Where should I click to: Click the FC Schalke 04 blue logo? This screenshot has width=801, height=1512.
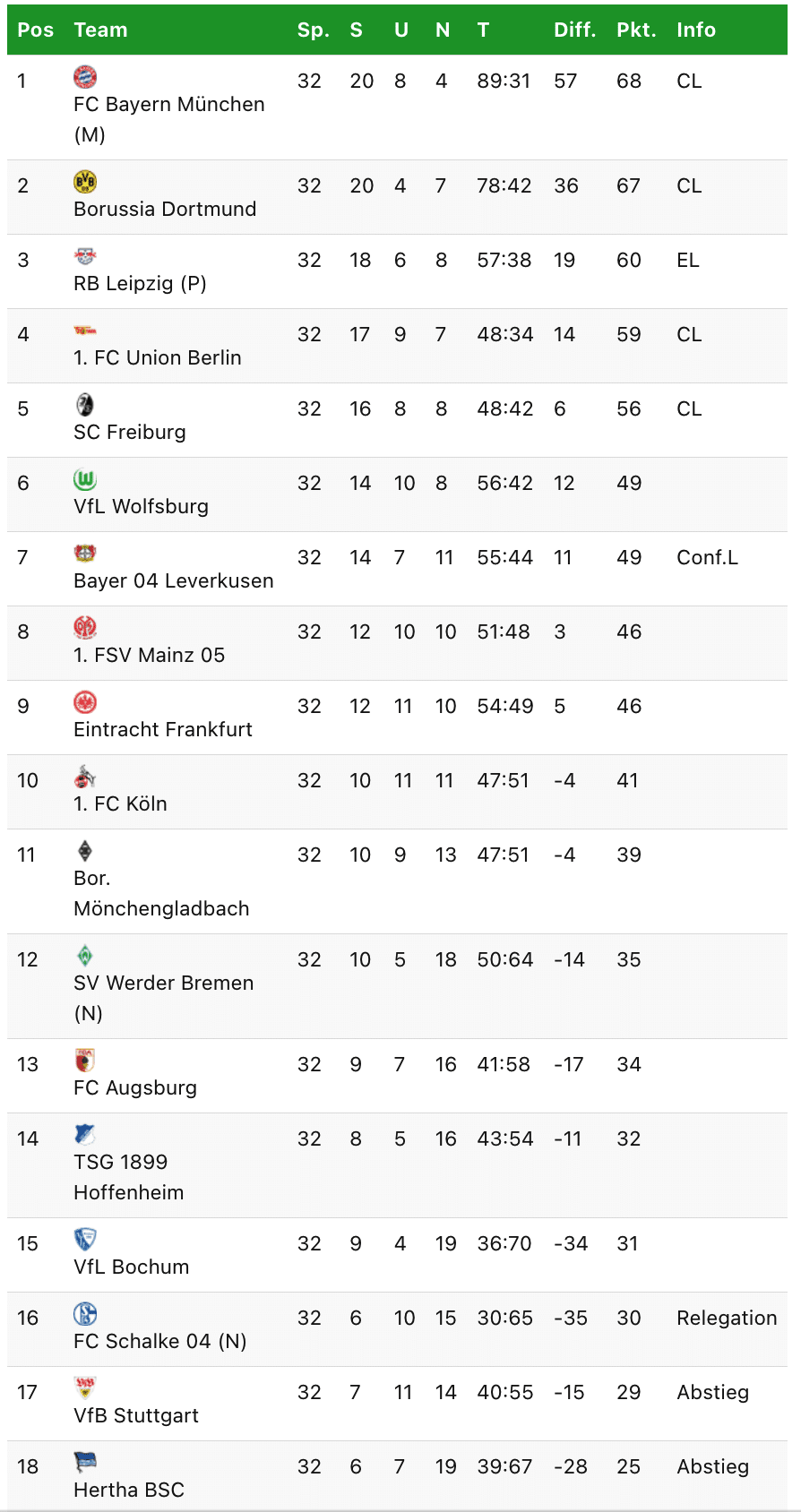click(x=85, y=1314)
